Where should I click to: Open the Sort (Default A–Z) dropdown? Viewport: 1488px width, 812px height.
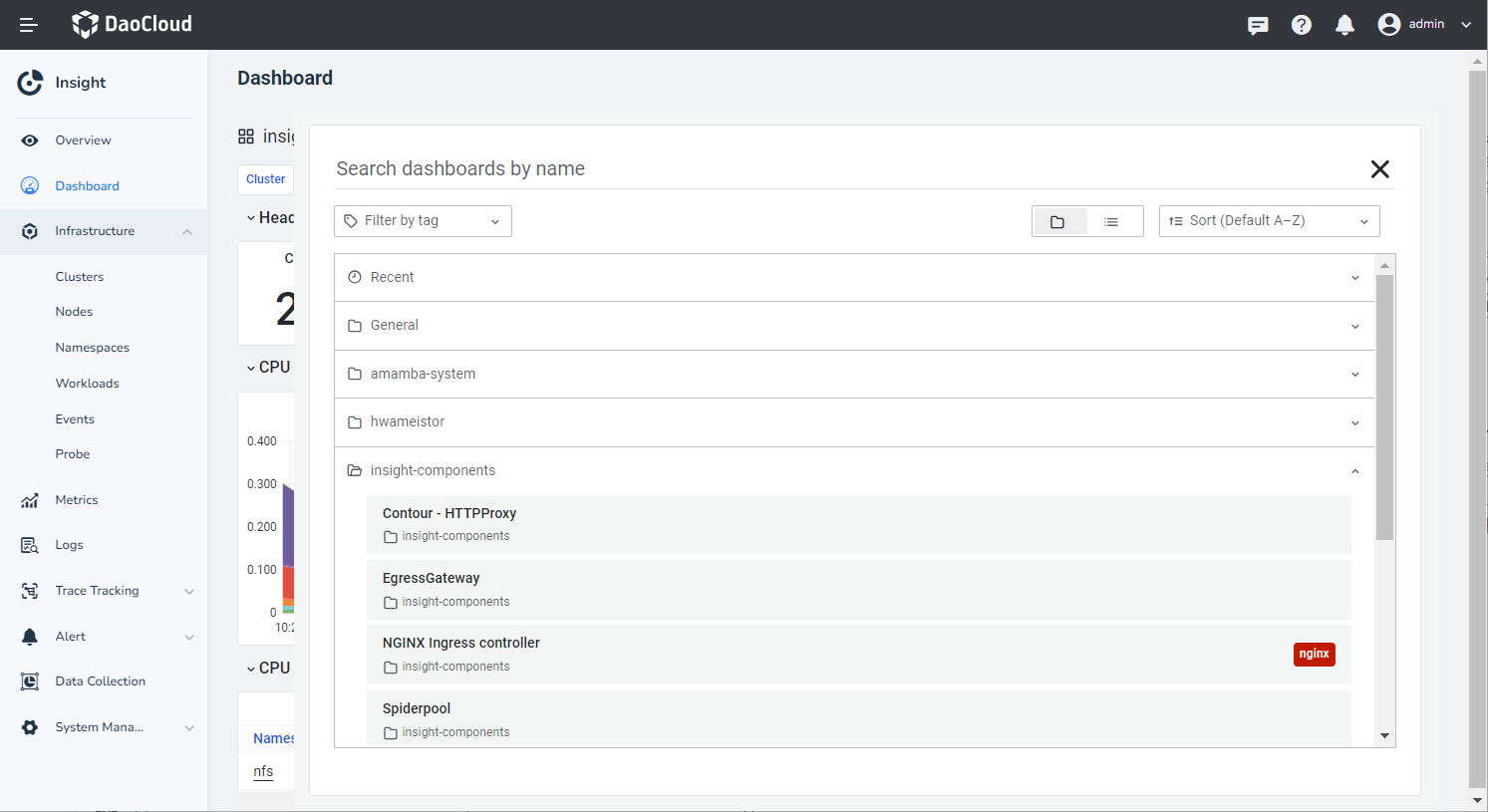tap(1269, 221)
